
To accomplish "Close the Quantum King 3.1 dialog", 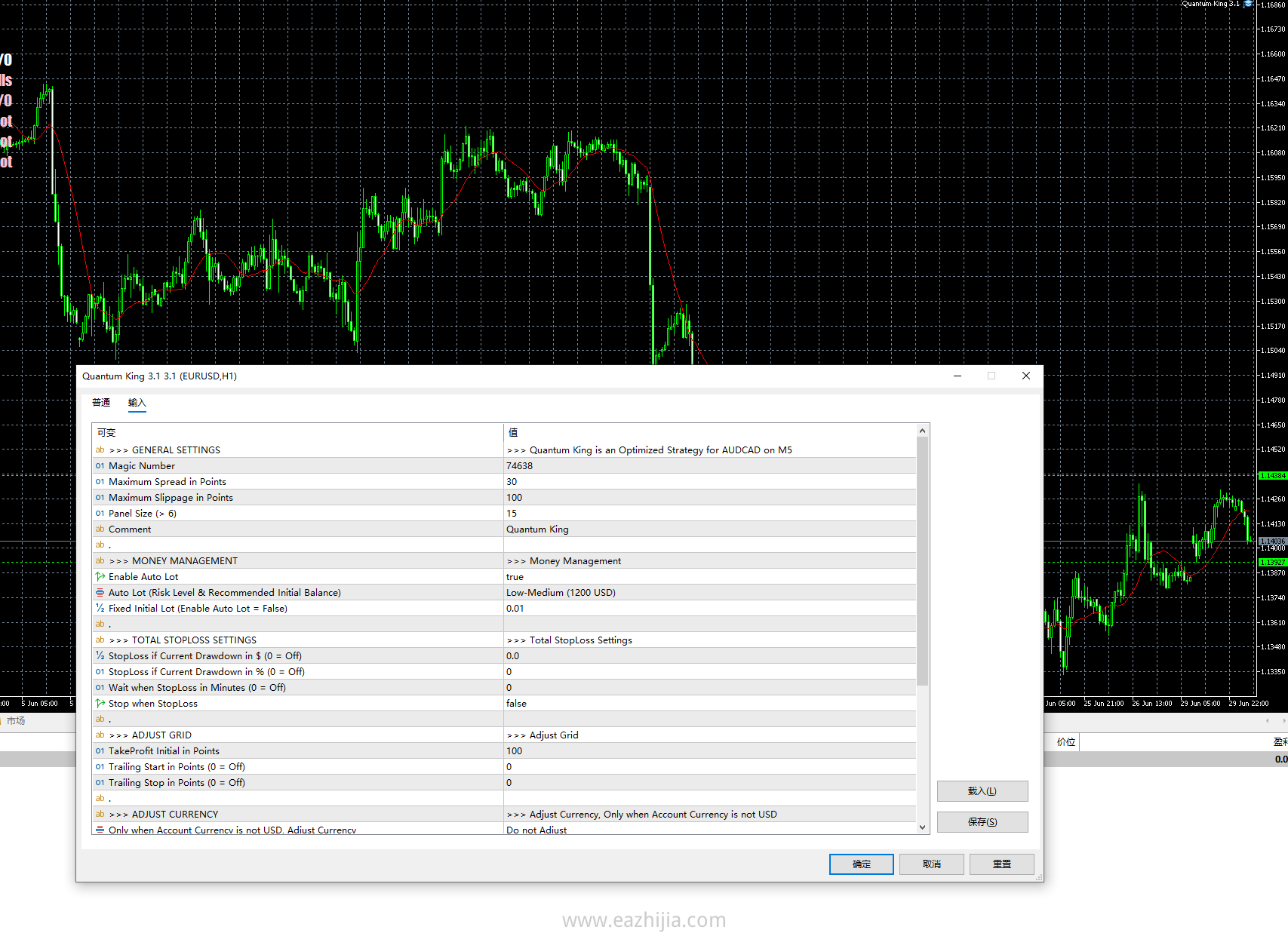I will tap(1025, 376).
